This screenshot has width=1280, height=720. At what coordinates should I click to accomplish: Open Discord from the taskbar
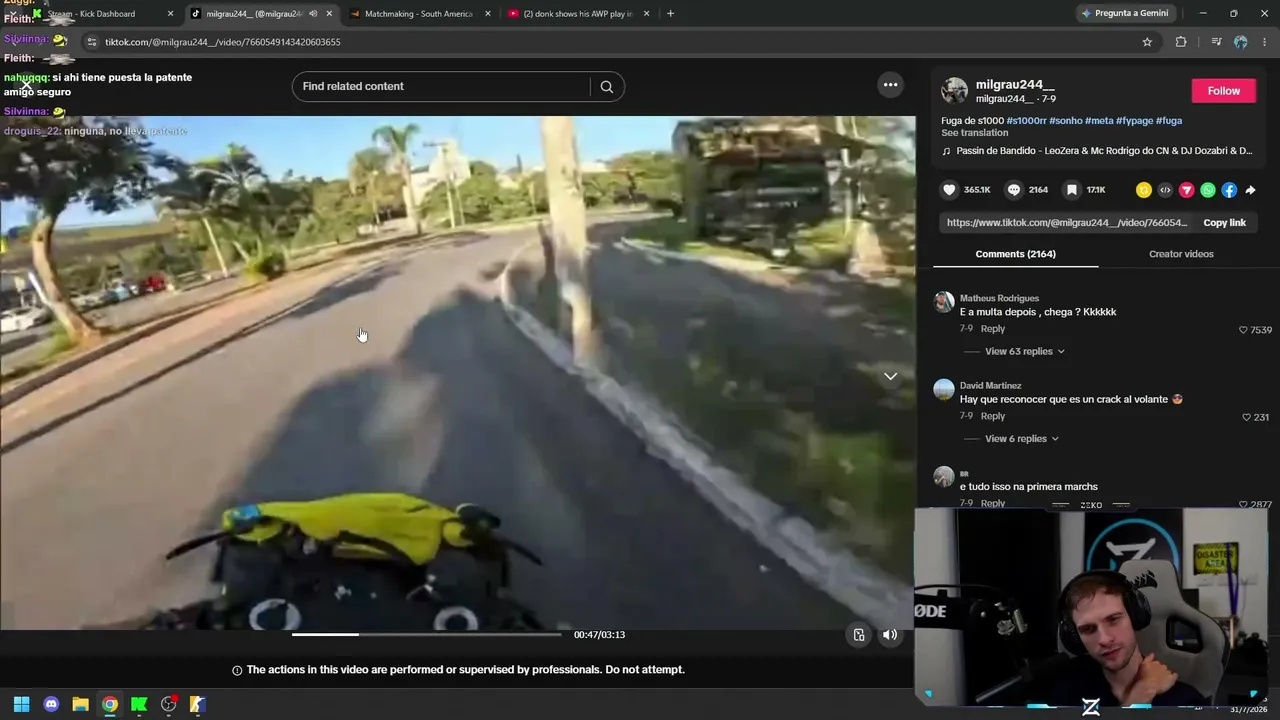pos(51,705)
